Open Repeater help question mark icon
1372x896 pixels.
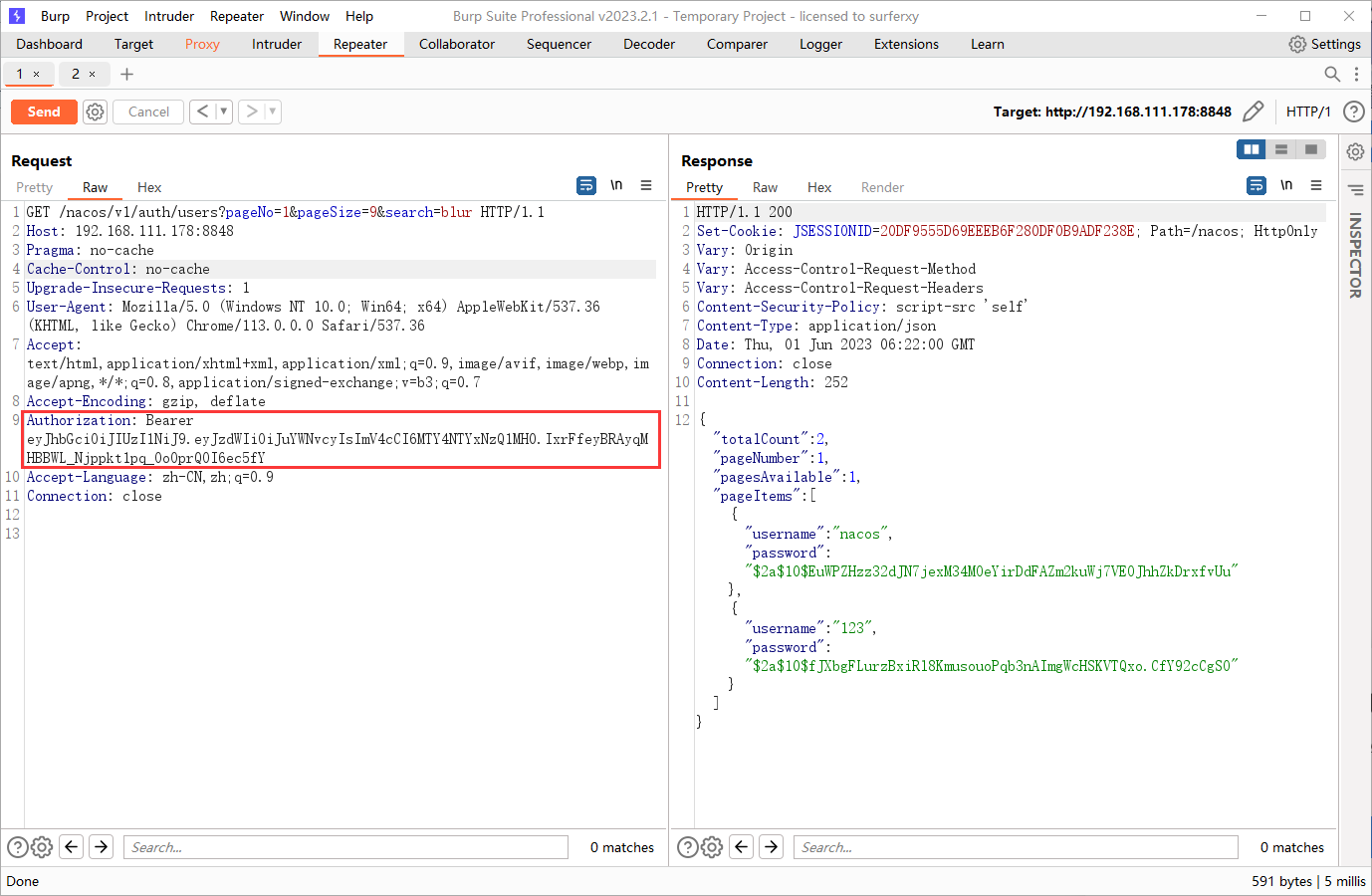coord(1354,112)
